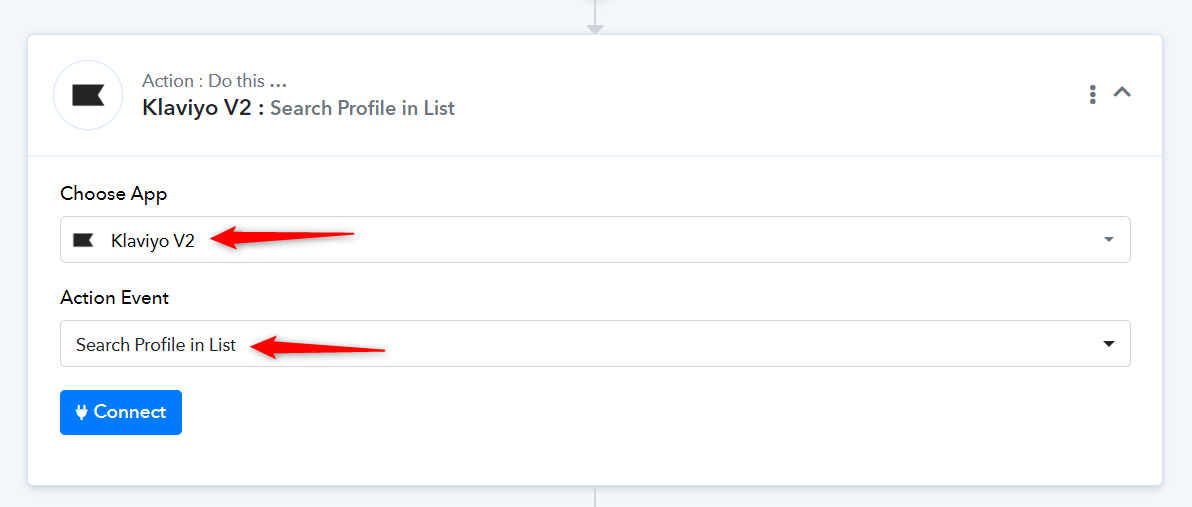Select the 'Search Profile in List' event text
The width and height of the screenshot is (1192, 507).
(x=156, y=345)
